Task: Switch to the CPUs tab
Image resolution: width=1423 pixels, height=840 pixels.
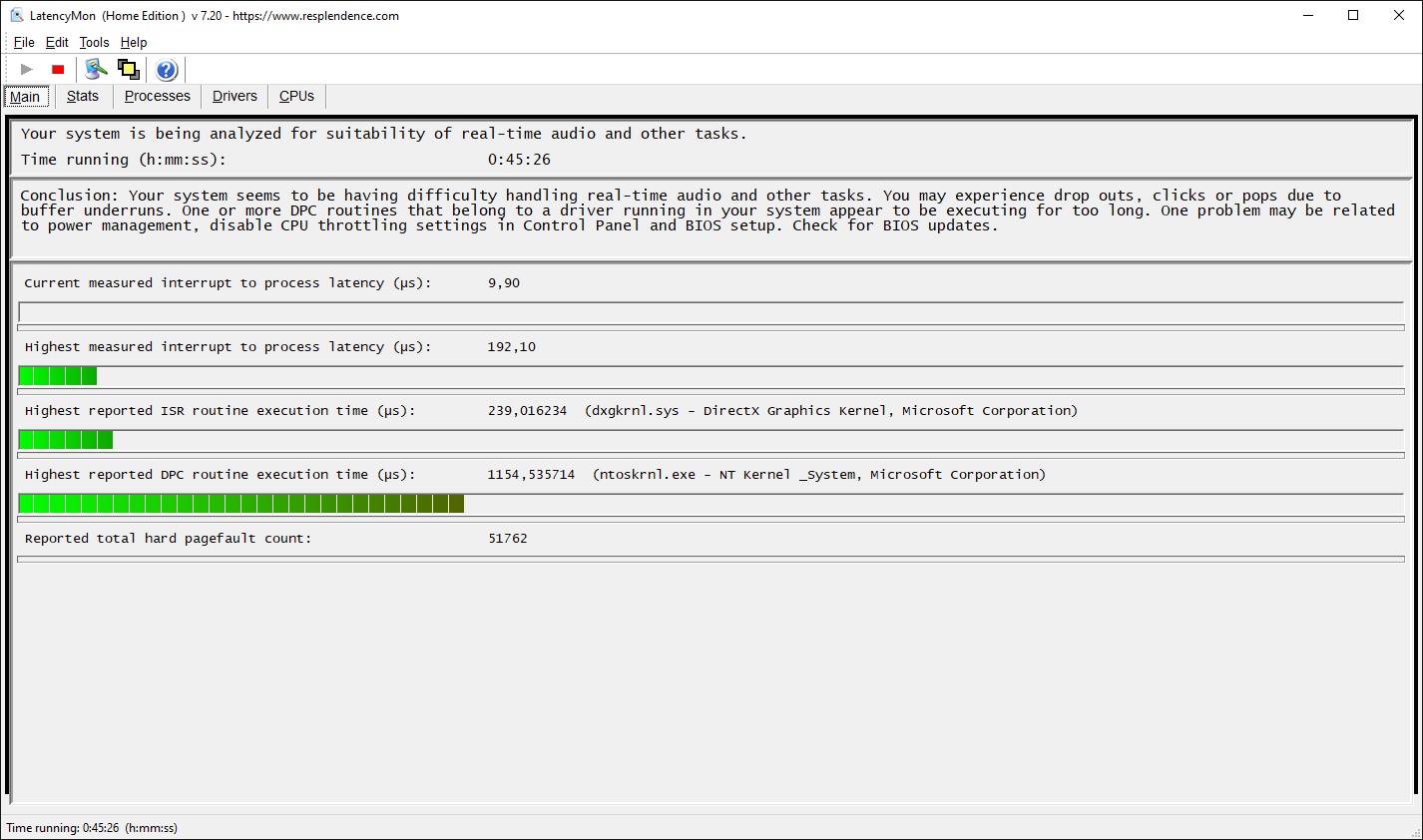Action: click(x=296, y=96)
